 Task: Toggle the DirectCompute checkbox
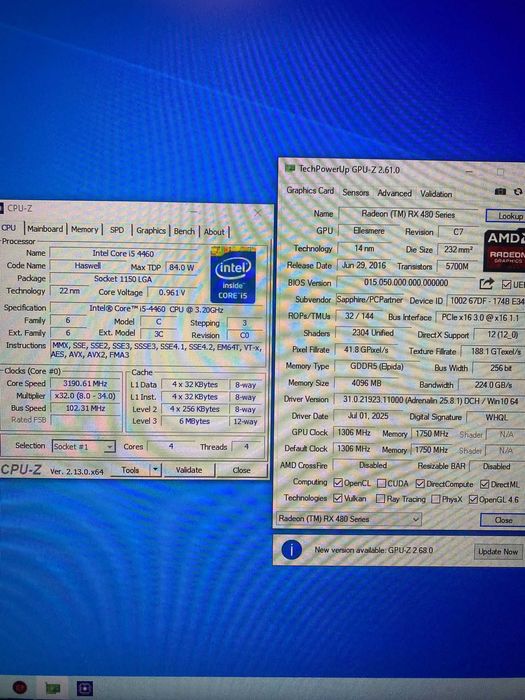tap(420, 484)
